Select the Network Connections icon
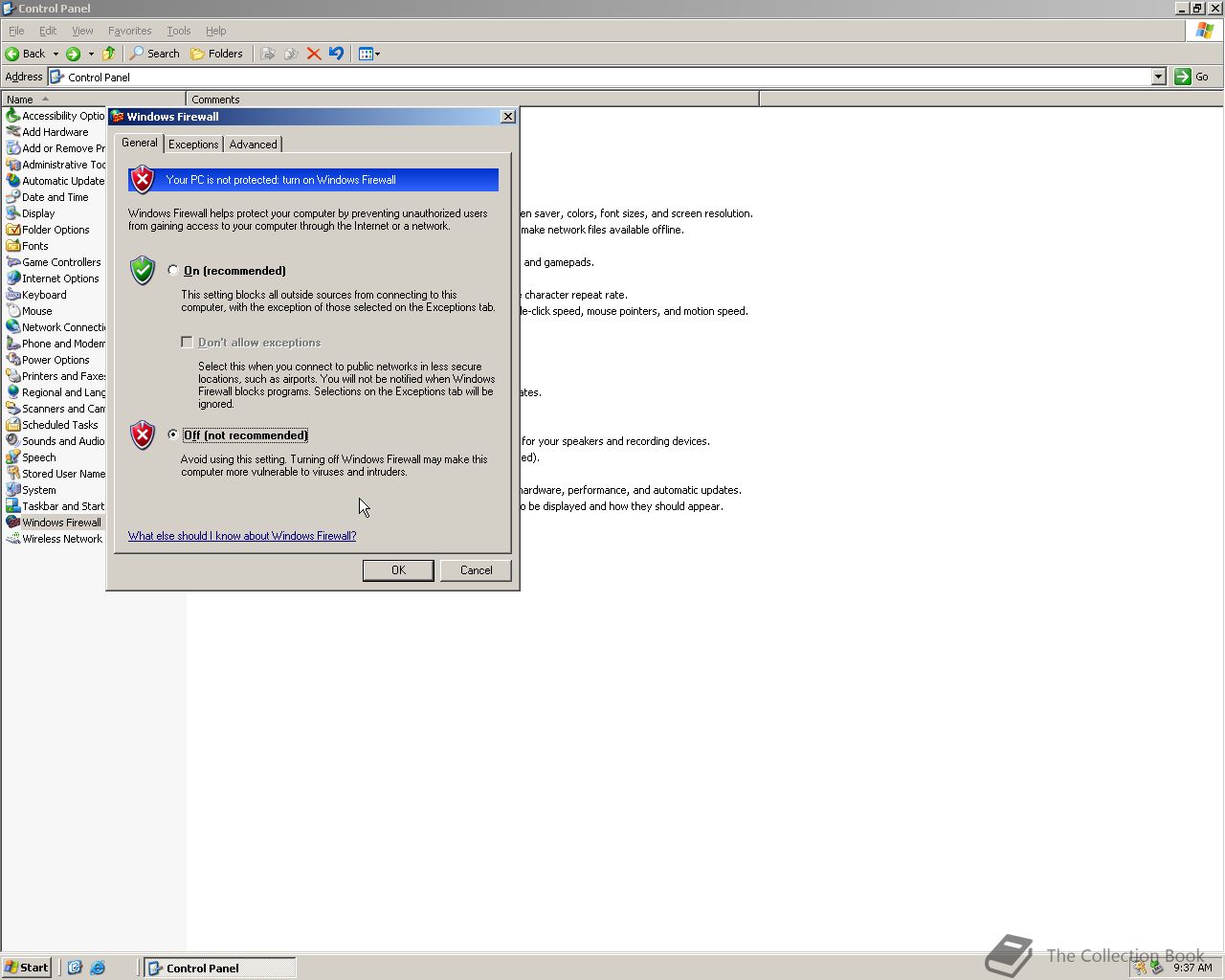1225x980 pixels. click(13, 327)
